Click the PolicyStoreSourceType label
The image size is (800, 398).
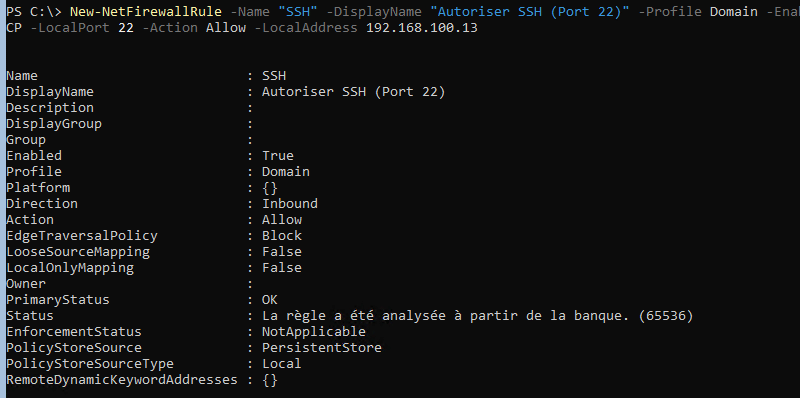(90, 364)
